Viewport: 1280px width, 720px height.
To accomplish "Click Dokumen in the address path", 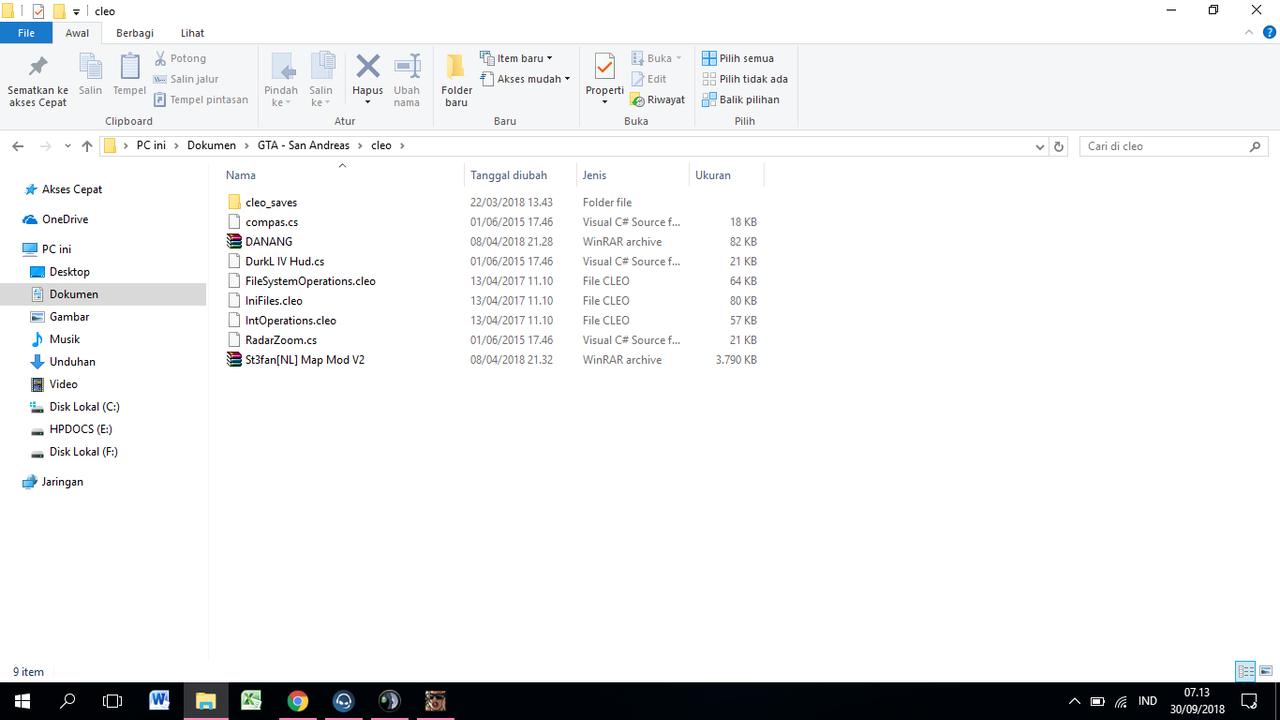I will (211, 146).
